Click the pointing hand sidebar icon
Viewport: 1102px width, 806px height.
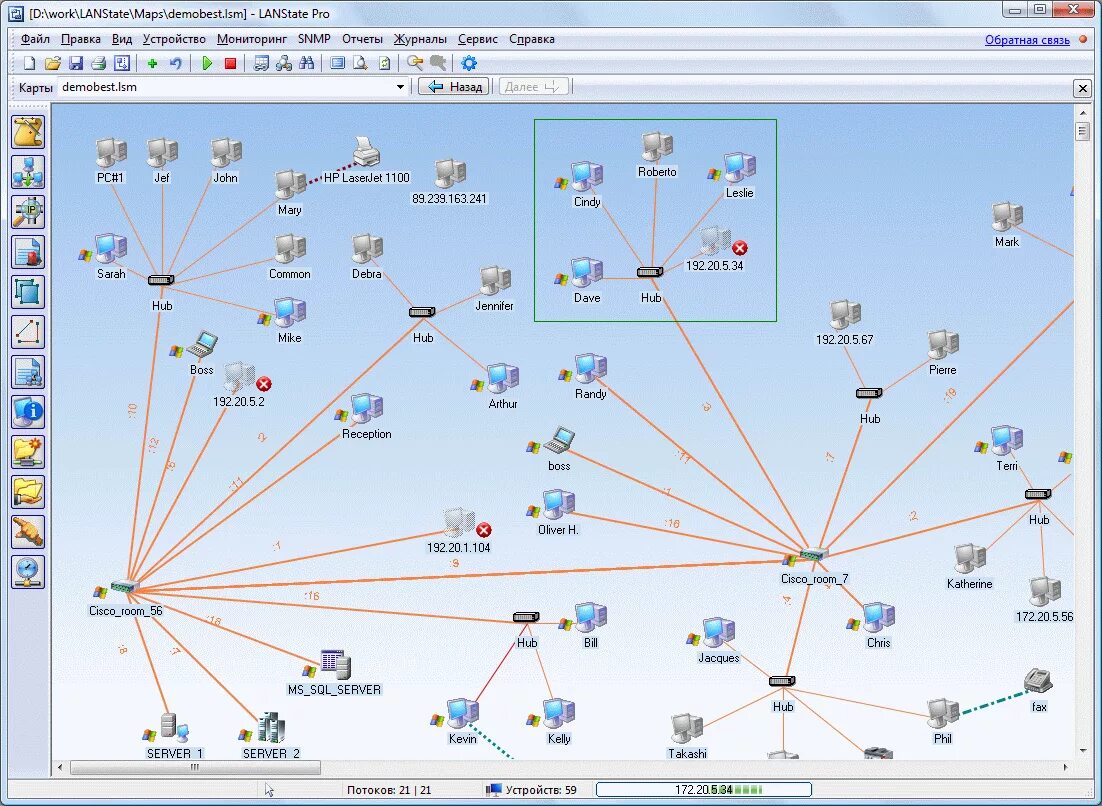point(28,532)
